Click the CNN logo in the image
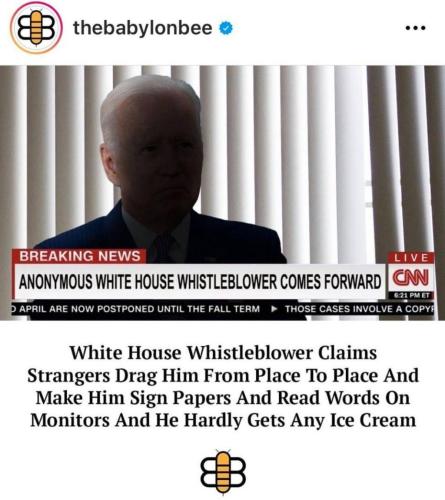 coord(411,278)
